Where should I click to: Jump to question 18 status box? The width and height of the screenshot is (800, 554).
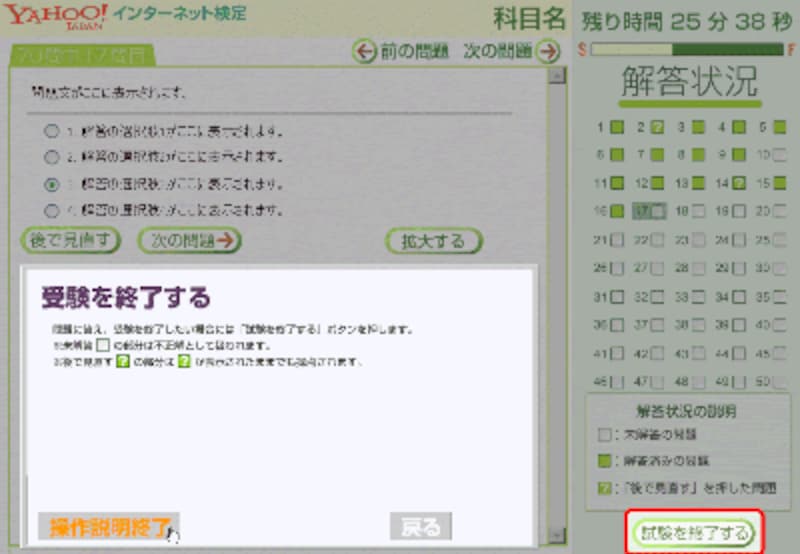[698, 211]
